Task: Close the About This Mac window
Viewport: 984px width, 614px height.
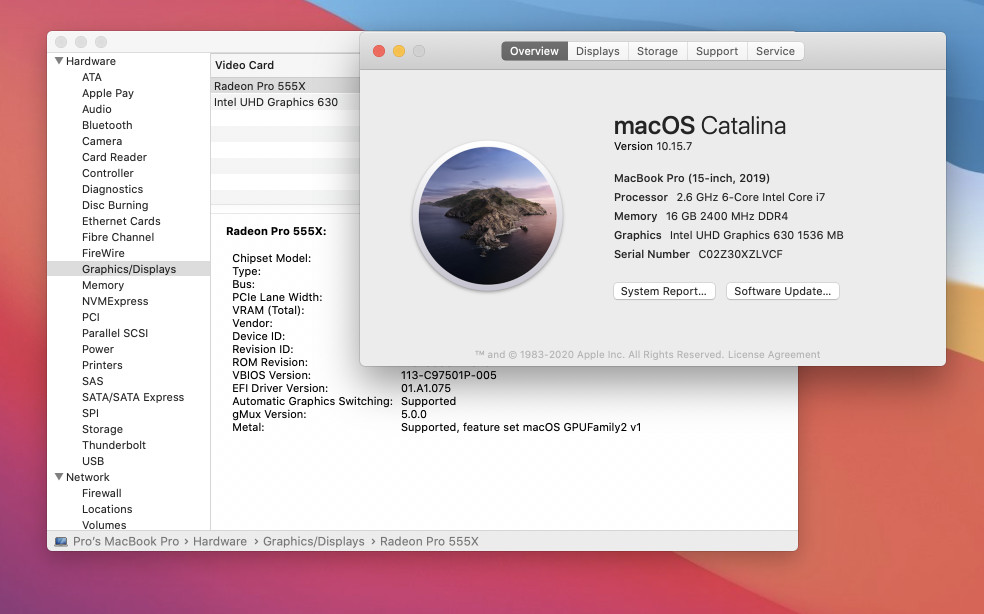Action: tap(379, 51)
